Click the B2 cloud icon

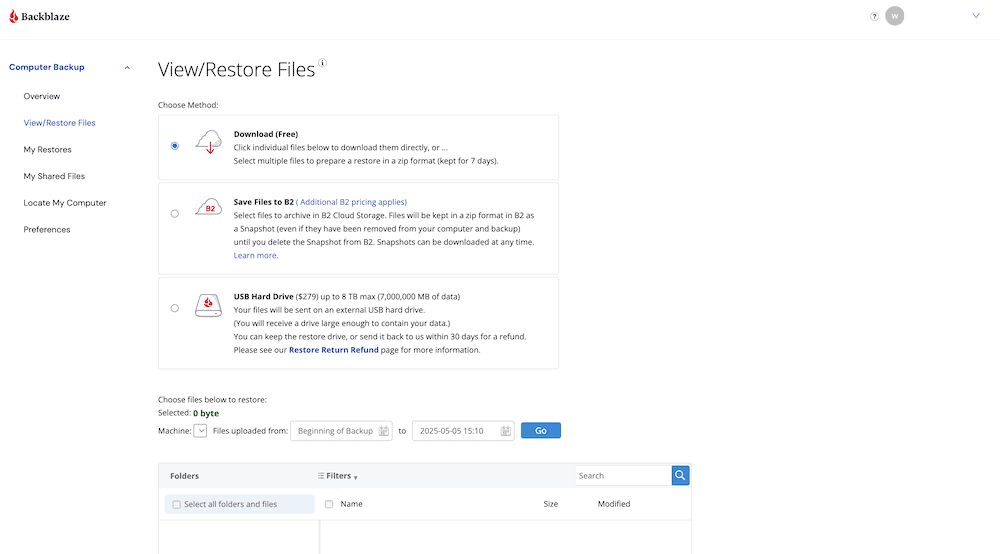[209, 207]
